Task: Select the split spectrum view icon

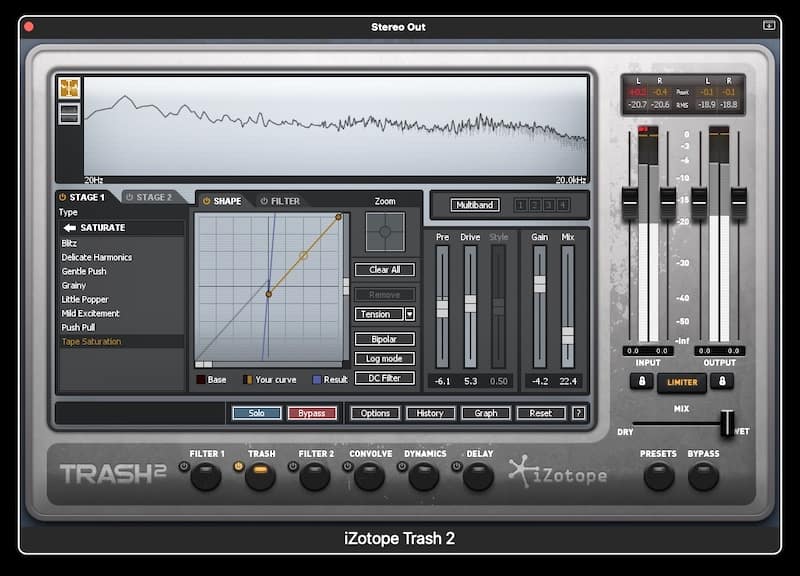Action: point(69,113)
